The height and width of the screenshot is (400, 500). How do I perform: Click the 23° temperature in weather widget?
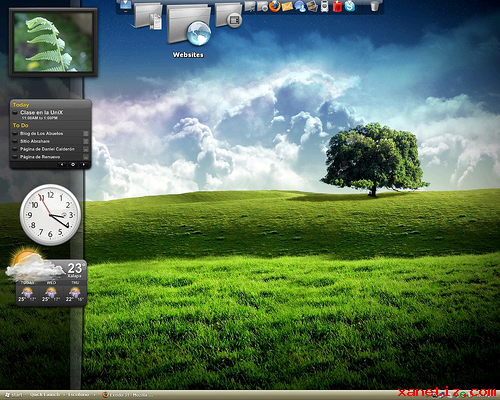pos(76,268)
